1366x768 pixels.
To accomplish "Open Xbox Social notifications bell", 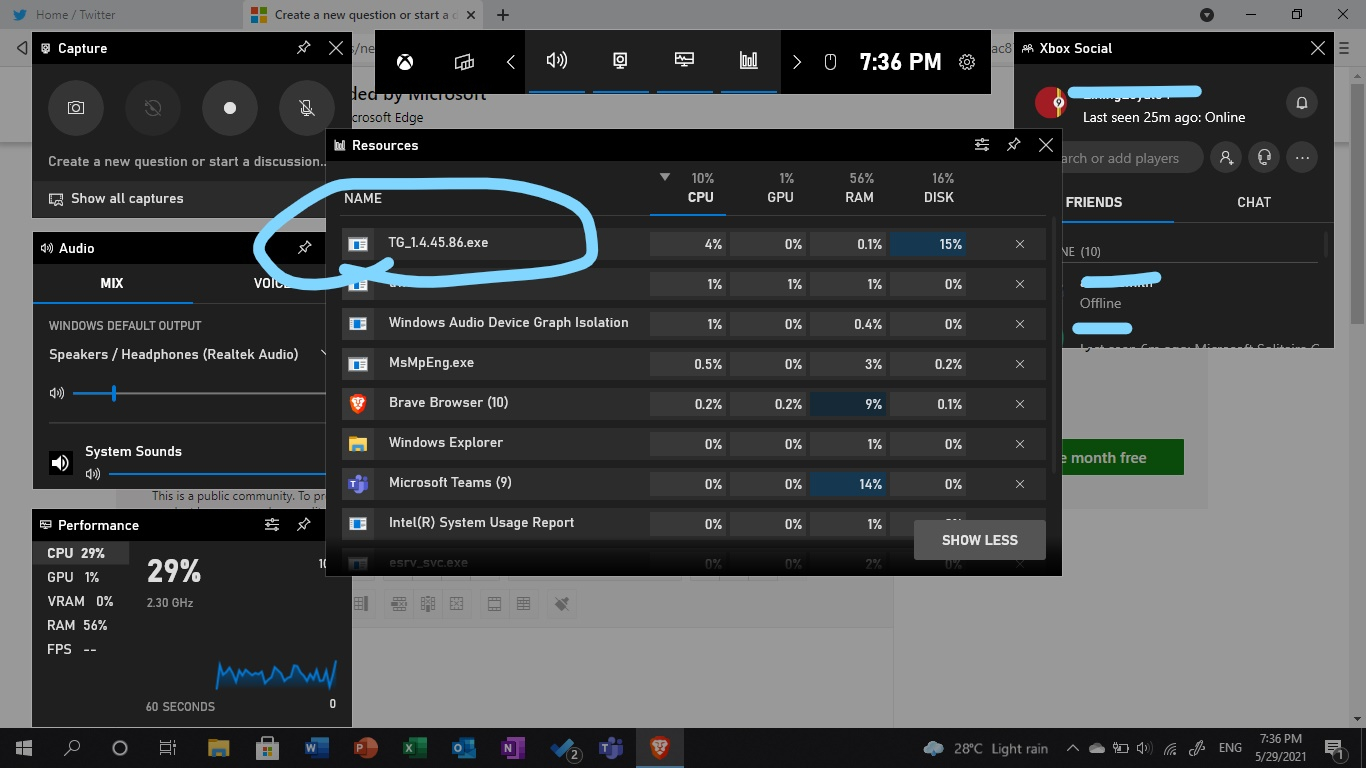I will click(1302, 103).
